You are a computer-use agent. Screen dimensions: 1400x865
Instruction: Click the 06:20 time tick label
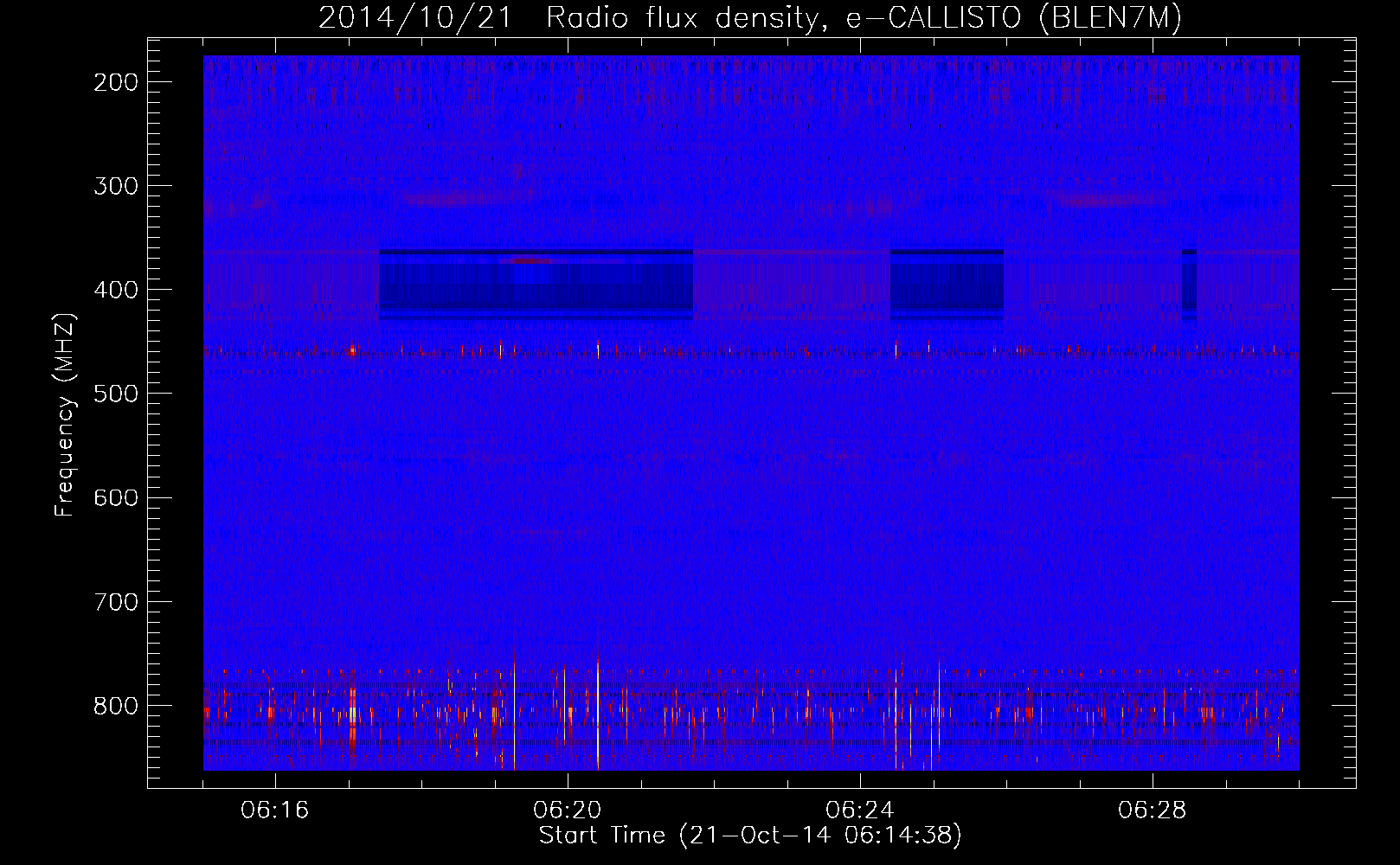coord(568,811)
